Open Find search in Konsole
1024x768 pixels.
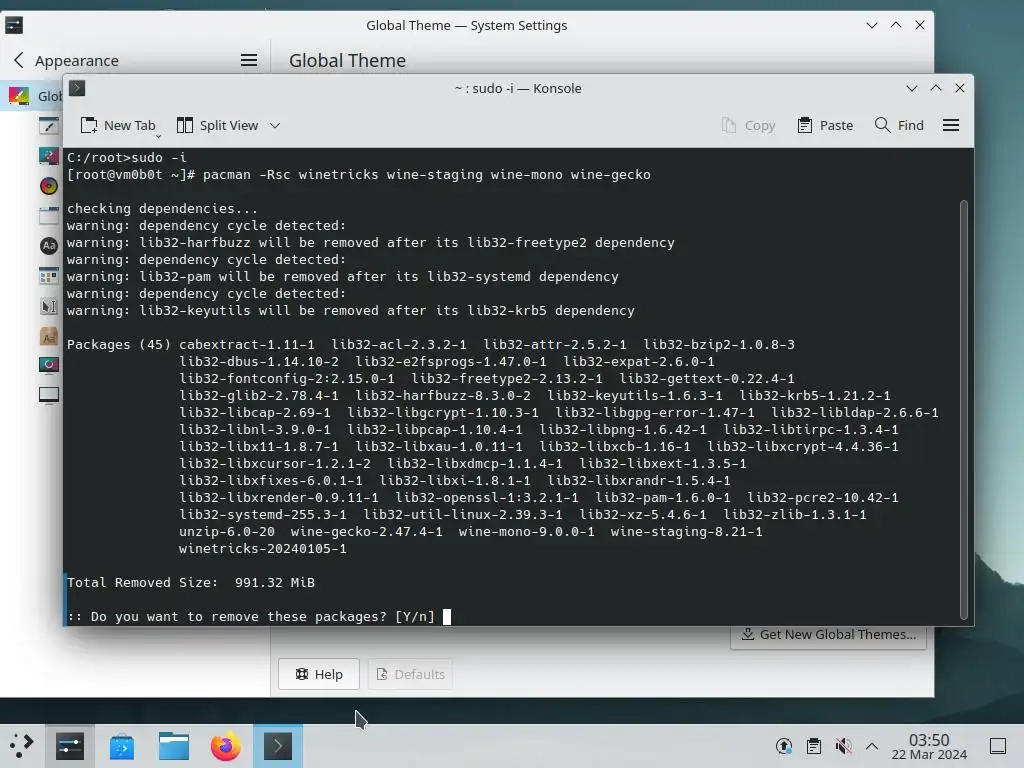[x=899, y=125]
